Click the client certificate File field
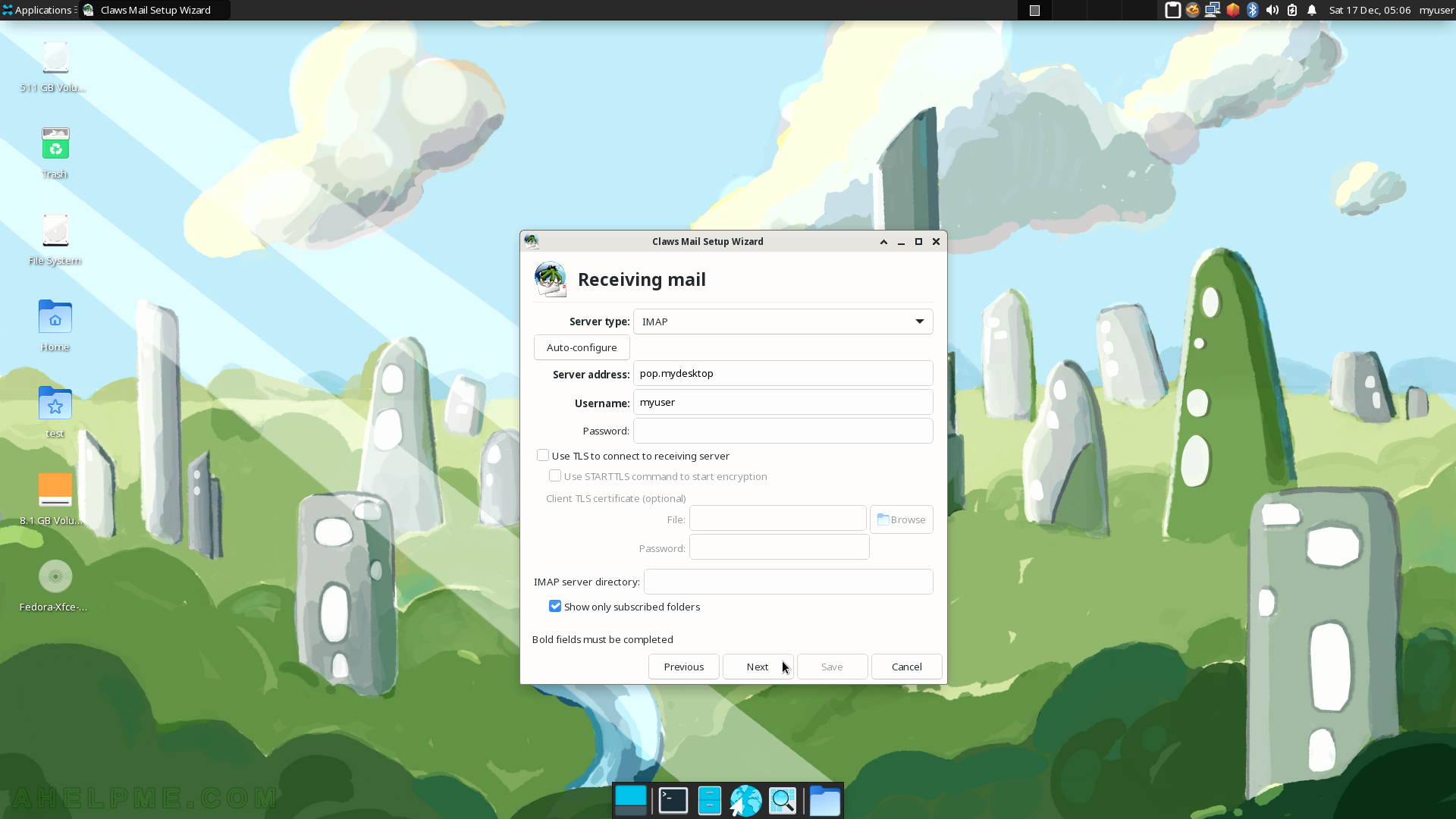Screen dimensions: 1456x819 click(x=777, y=519)
